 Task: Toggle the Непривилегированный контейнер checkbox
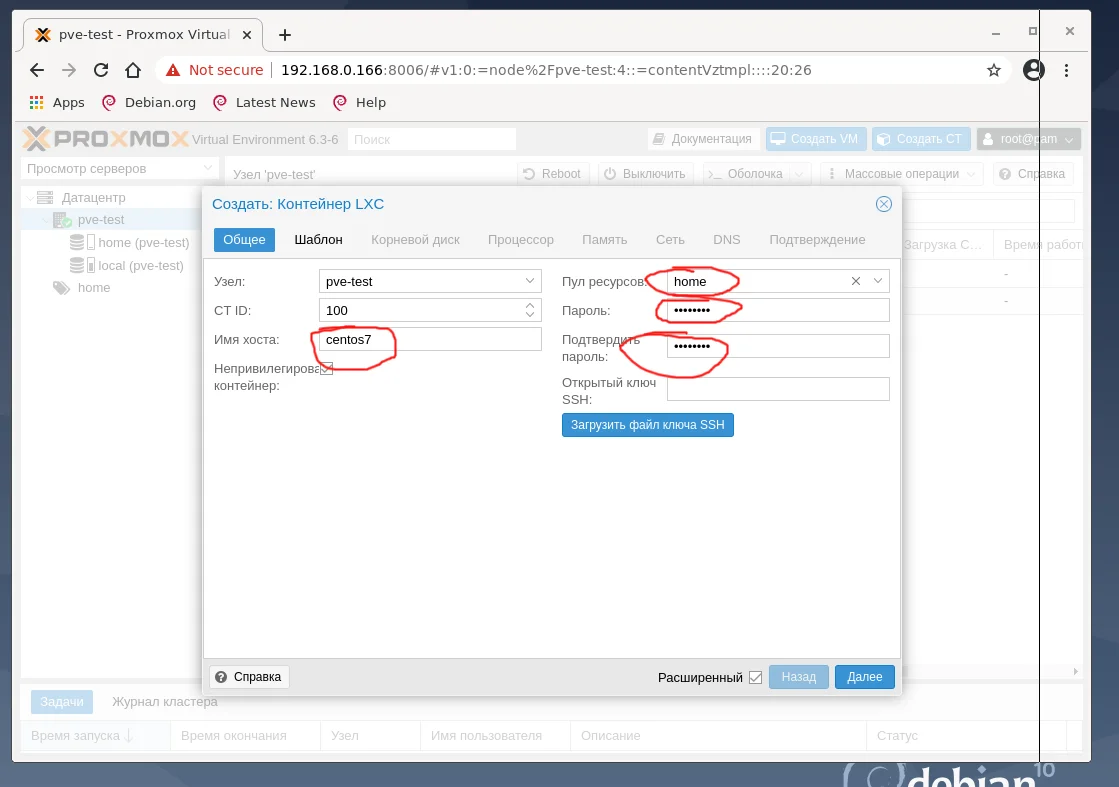326,368
